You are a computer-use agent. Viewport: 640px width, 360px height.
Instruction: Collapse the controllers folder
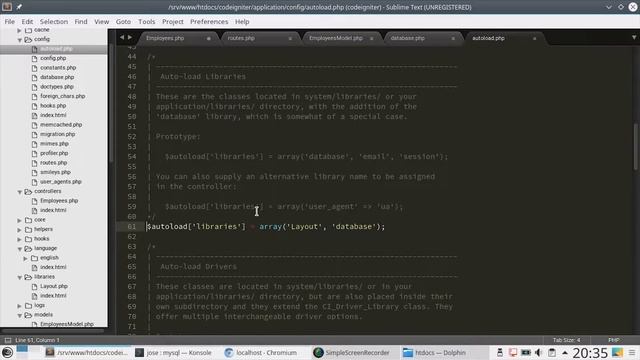click(x=20, y=192)
